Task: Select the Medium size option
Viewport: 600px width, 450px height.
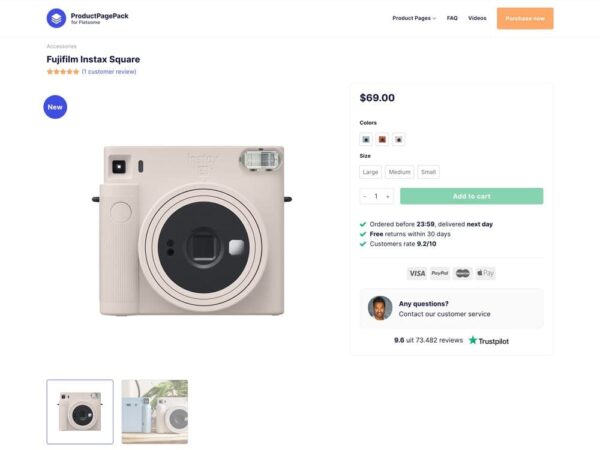Action: coord(399,172)
